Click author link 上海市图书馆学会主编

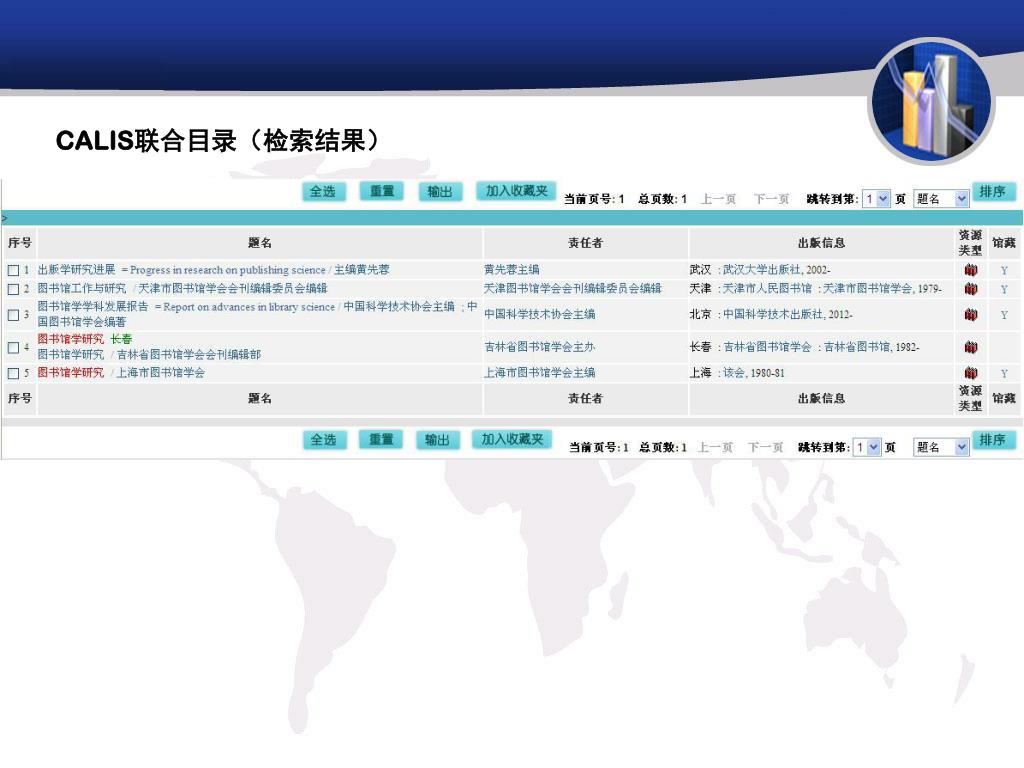539,373
